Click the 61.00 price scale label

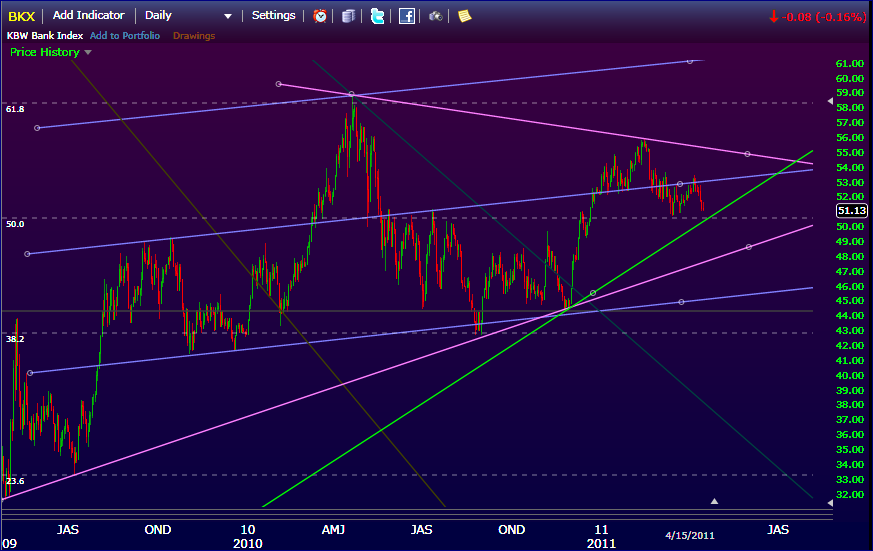tap(850, 64)
